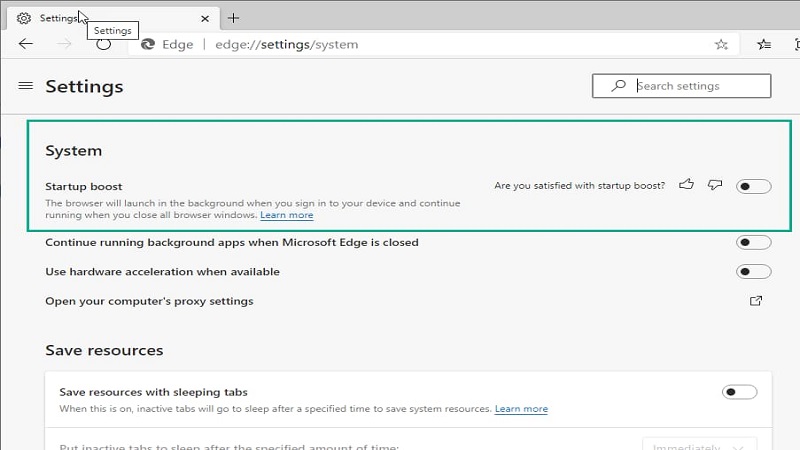
Task: Click the thumbs down feedback icon
Action: click(714, 185)
